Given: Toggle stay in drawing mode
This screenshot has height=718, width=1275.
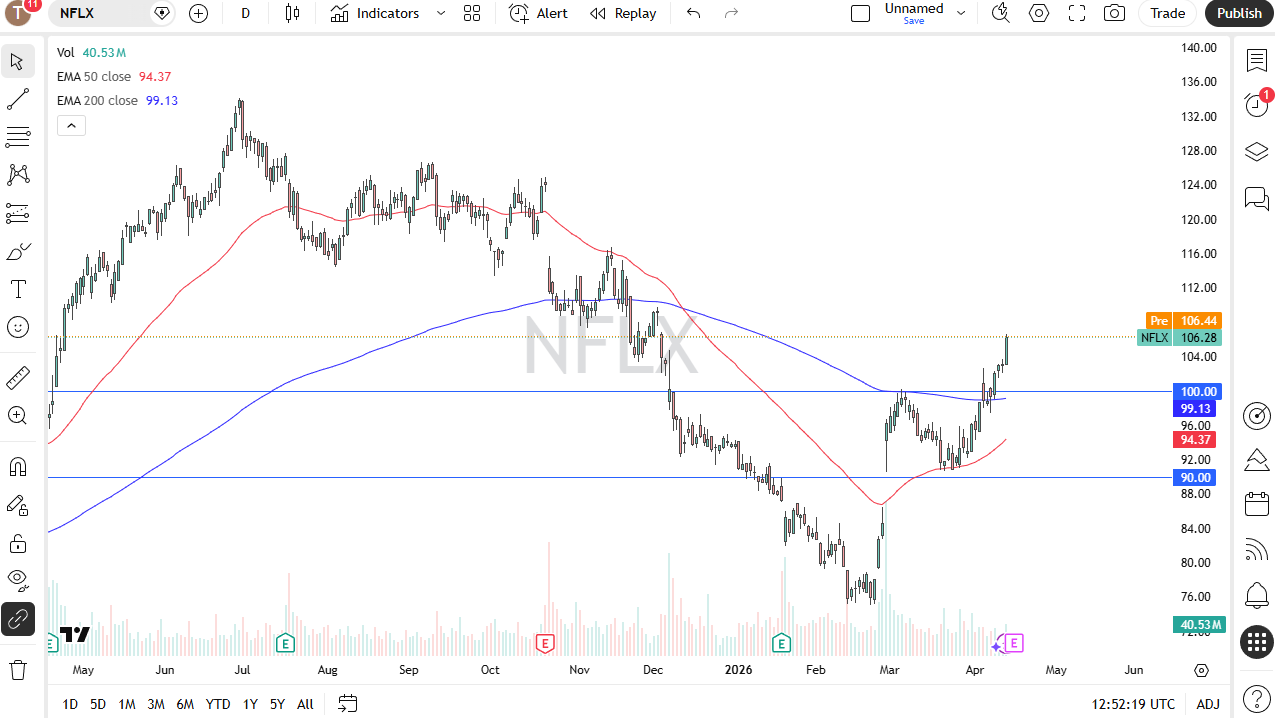Looking at the screenshot, I should [17, 505].
